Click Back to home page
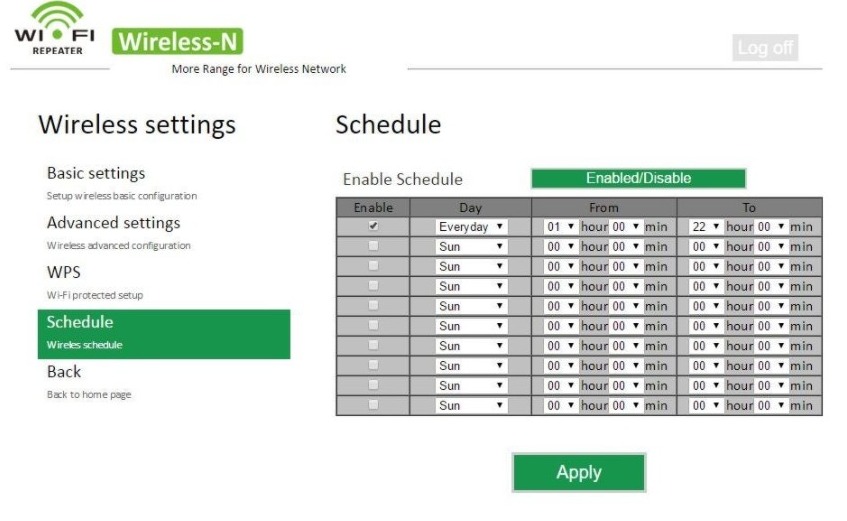This screenshot has height=521, width=847. (x=64, y=372)
